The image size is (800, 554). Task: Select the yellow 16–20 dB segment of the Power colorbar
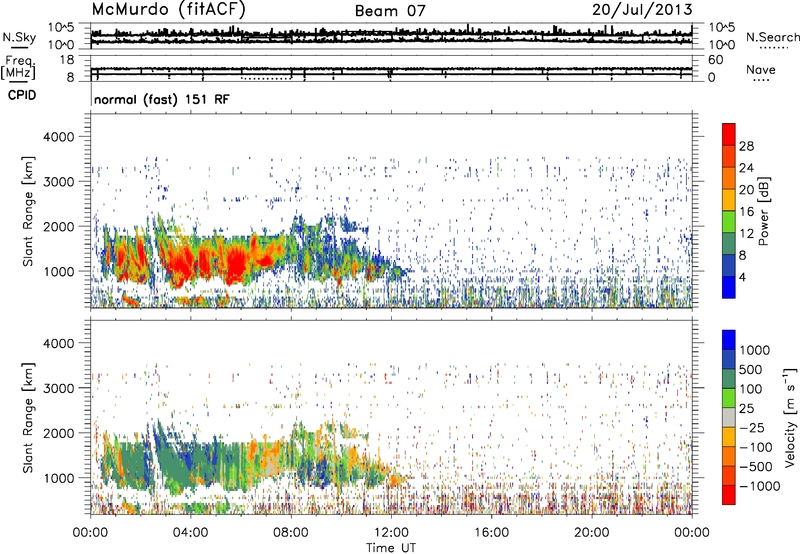click(729, 200)
